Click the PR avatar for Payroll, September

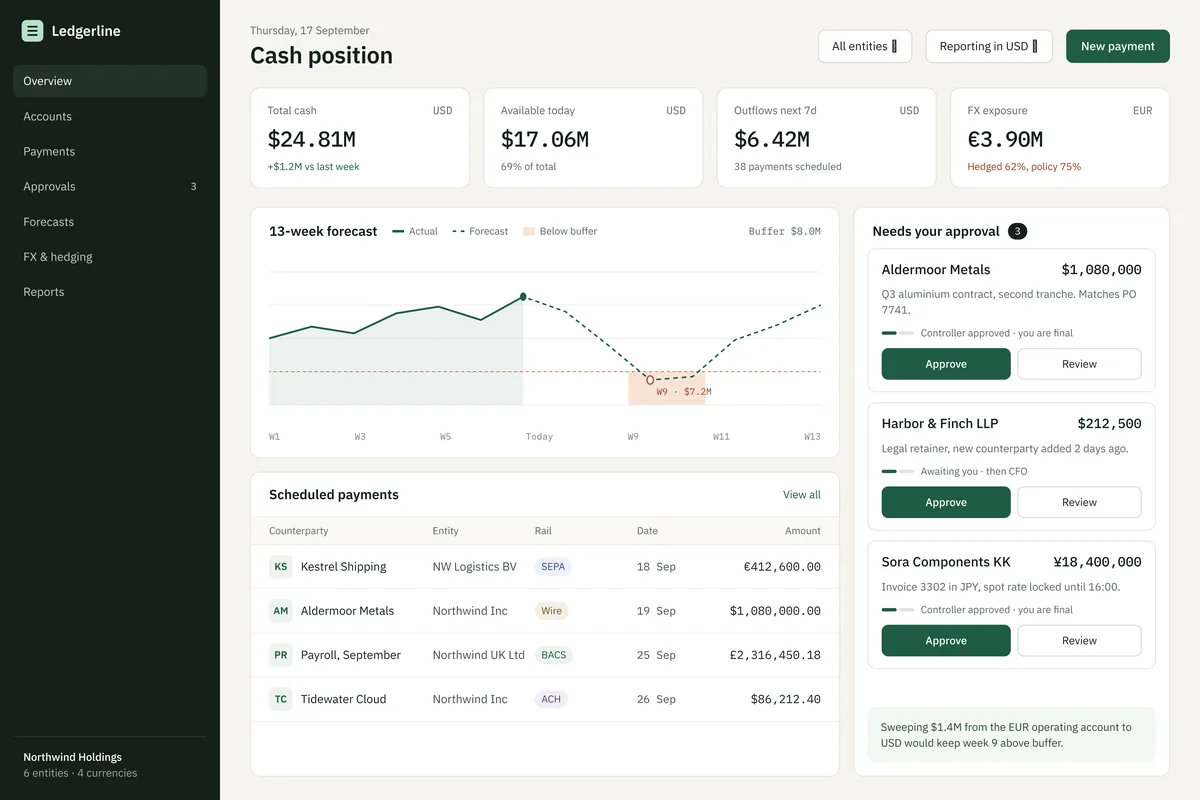click(281, 655)
